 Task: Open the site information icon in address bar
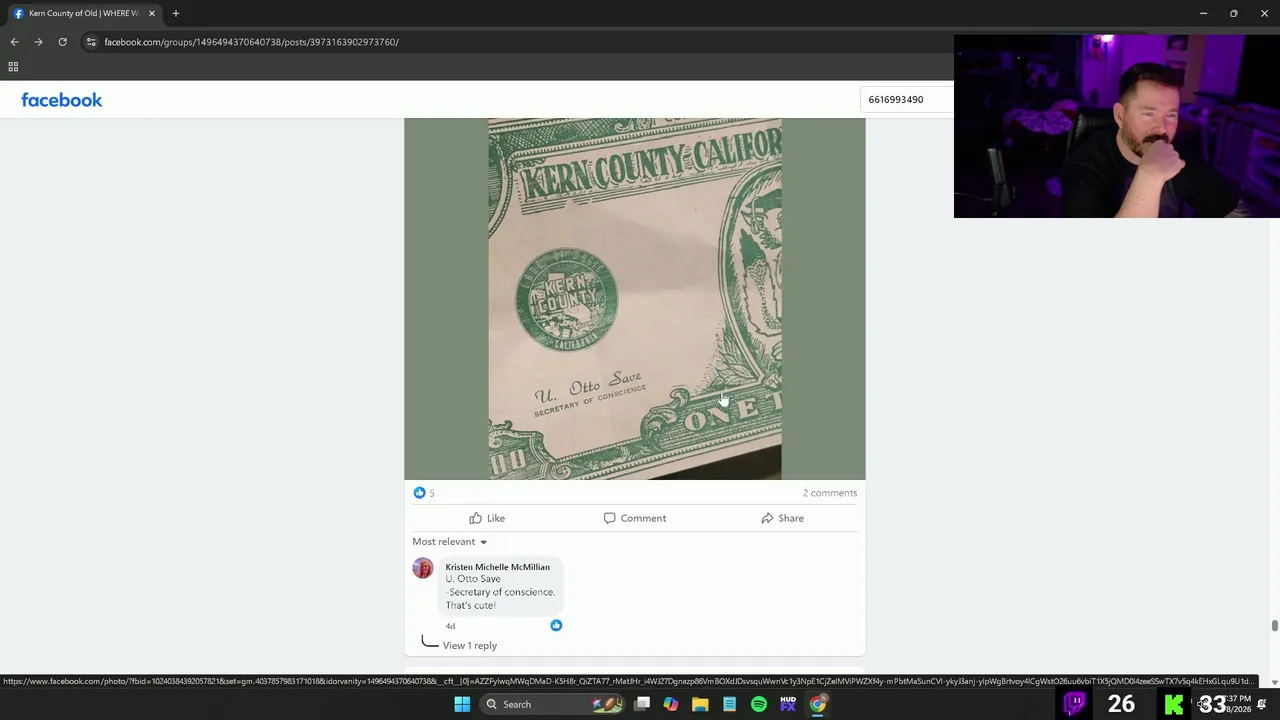point(91,42)
